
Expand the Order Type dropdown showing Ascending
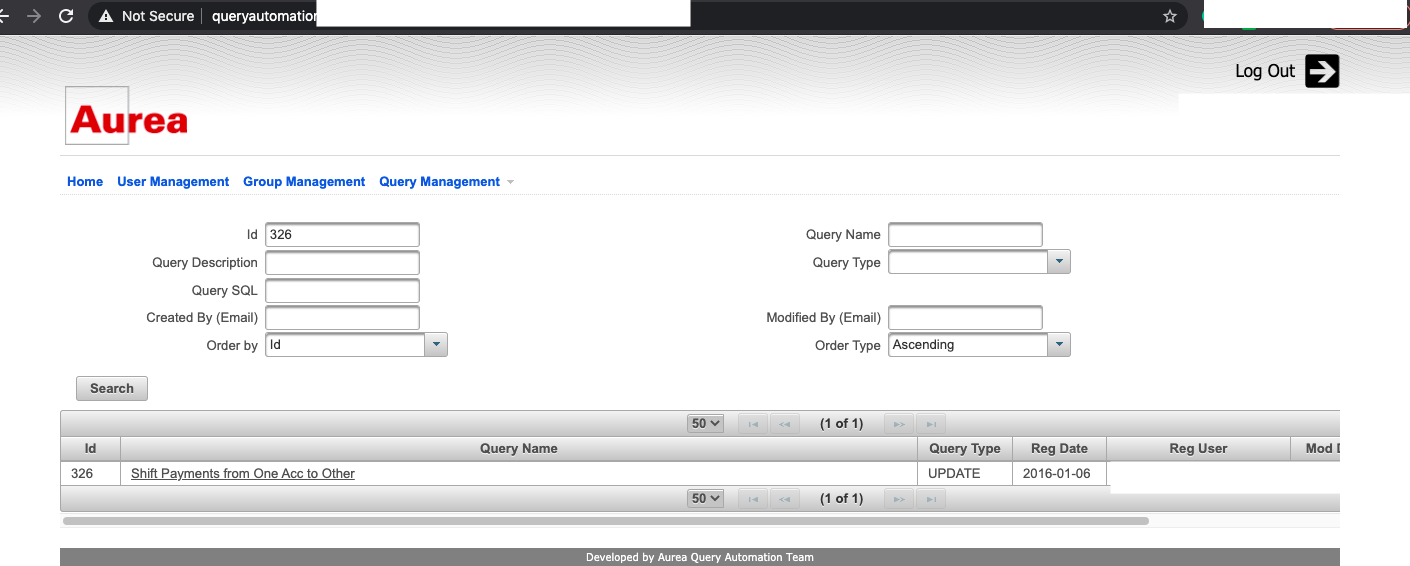point(1059,345)
